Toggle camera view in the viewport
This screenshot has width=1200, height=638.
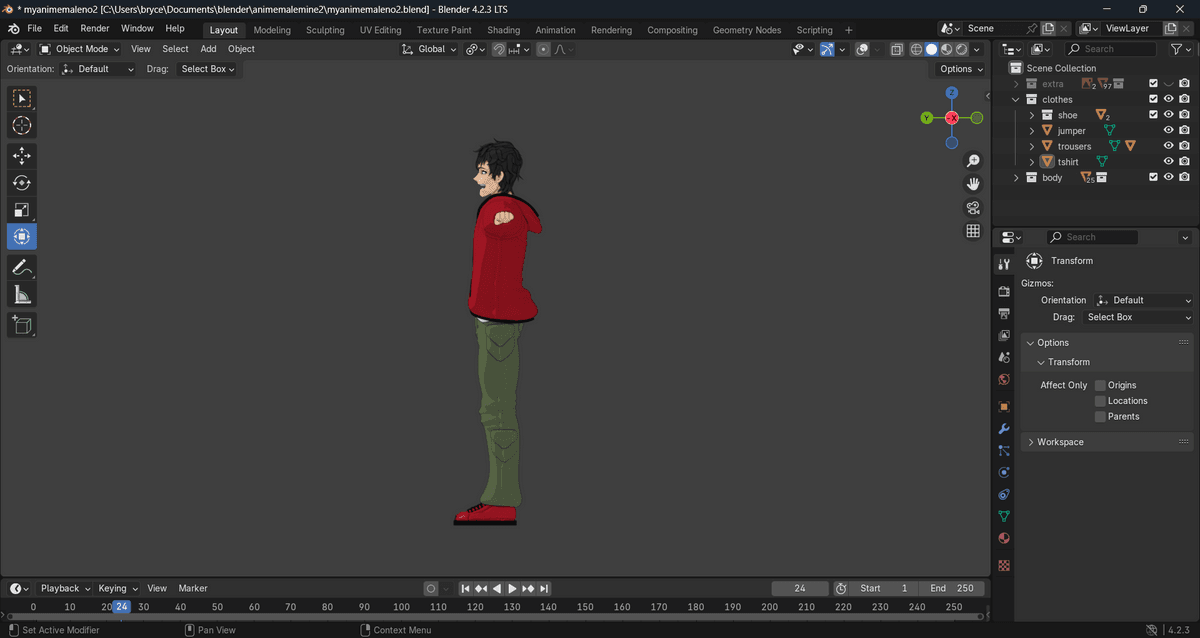click(x=972, y=208)
